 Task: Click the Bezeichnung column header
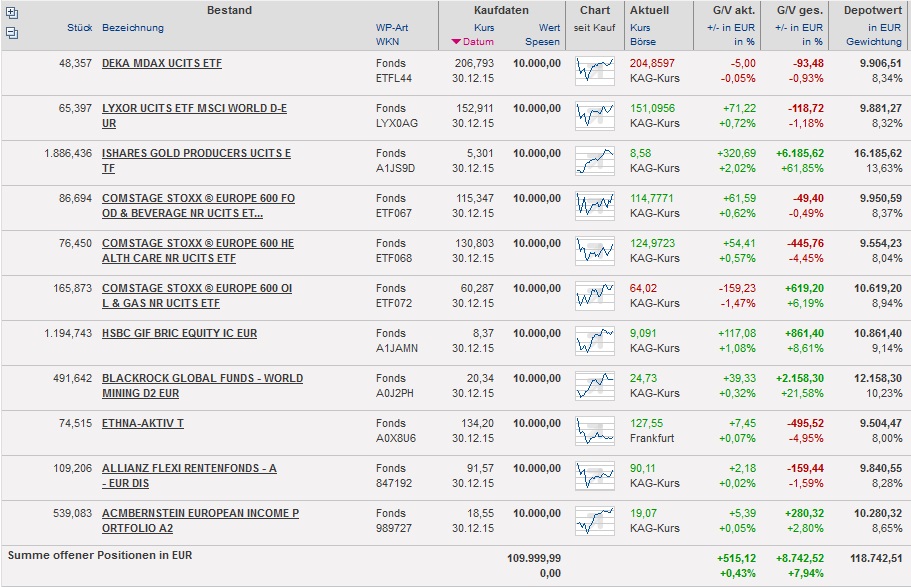point(132,27)
